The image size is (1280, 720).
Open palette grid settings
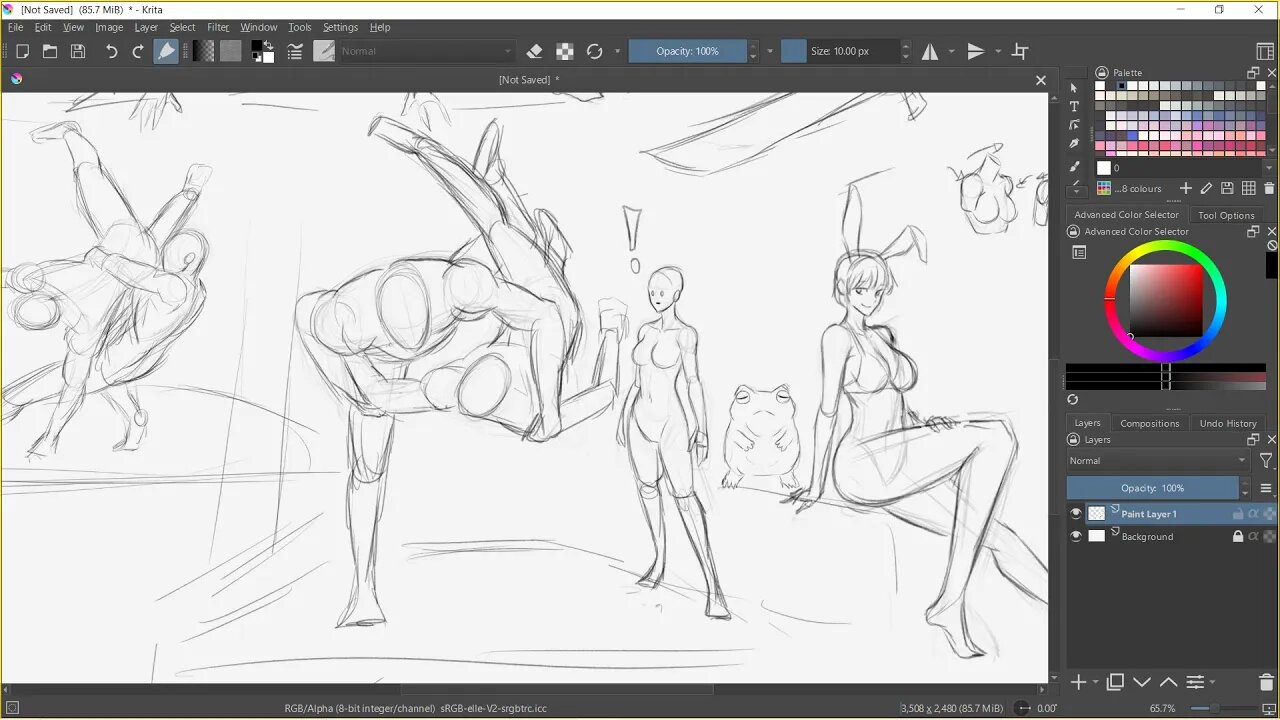(1248, 188)
